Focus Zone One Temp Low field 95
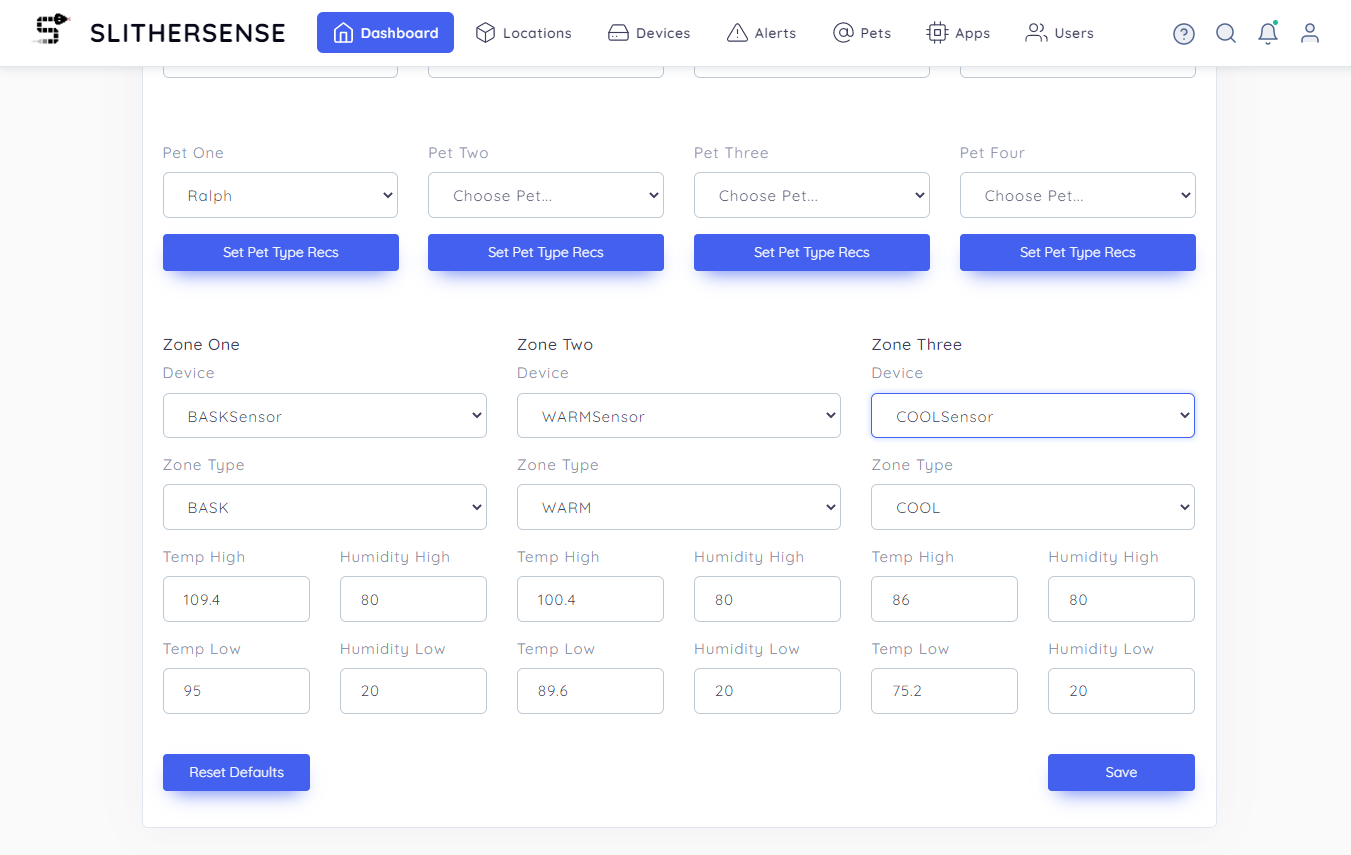 point(236,691)
